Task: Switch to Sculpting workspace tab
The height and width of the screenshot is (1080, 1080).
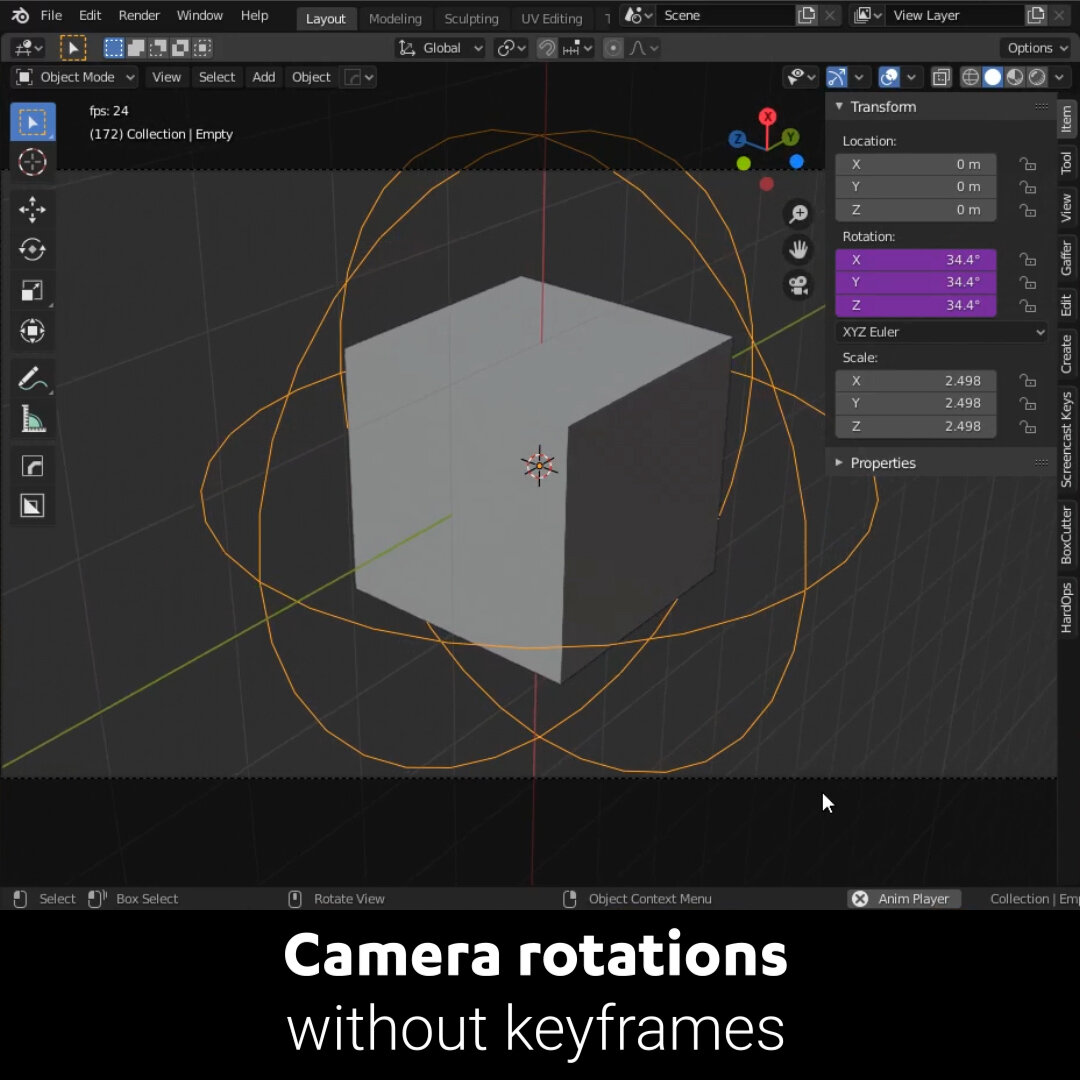Action: [471, 19]
